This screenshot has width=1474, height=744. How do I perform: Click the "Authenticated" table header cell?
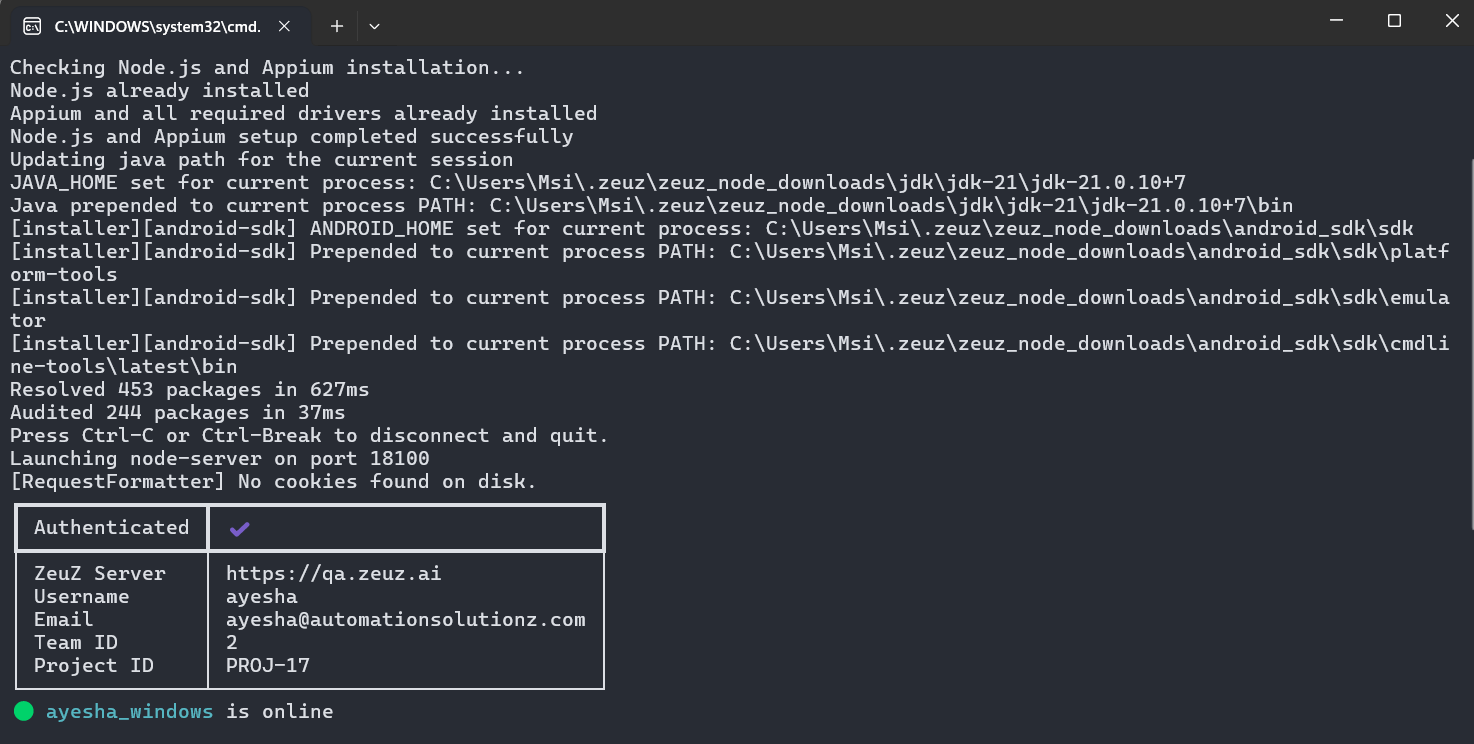[x=111, y=528]
